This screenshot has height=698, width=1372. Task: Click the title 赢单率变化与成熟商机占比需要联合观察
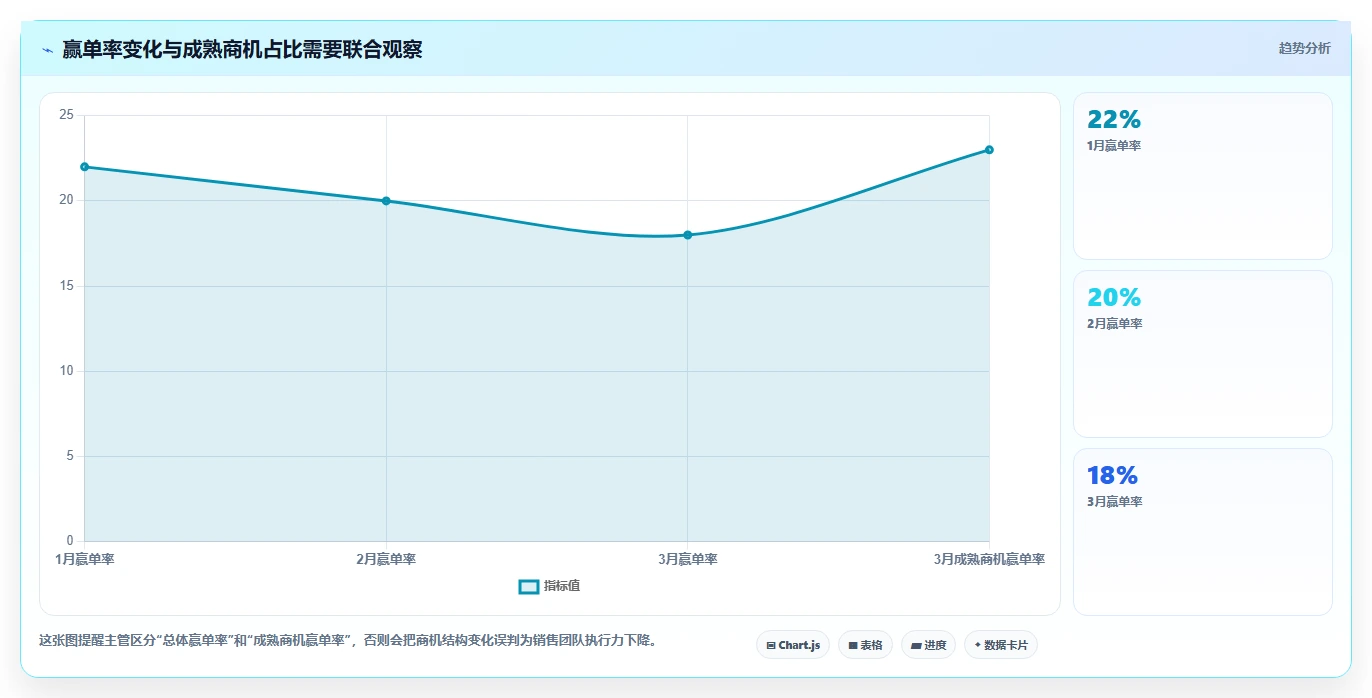(242, 50)
